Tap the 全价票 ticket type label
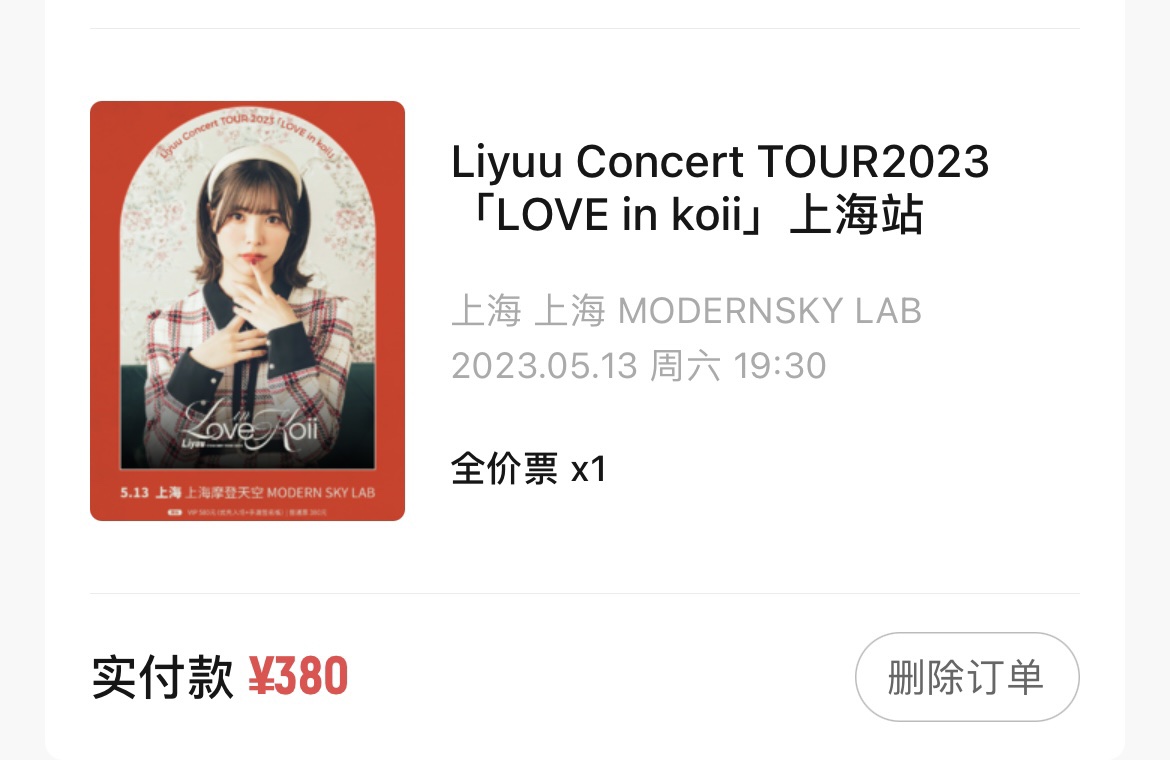 (x=504, y=469)
